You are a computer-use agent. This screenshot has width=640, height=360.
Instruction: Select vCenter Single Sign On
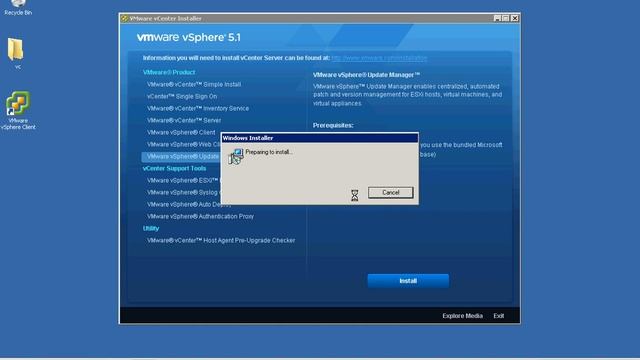point(182,96)
